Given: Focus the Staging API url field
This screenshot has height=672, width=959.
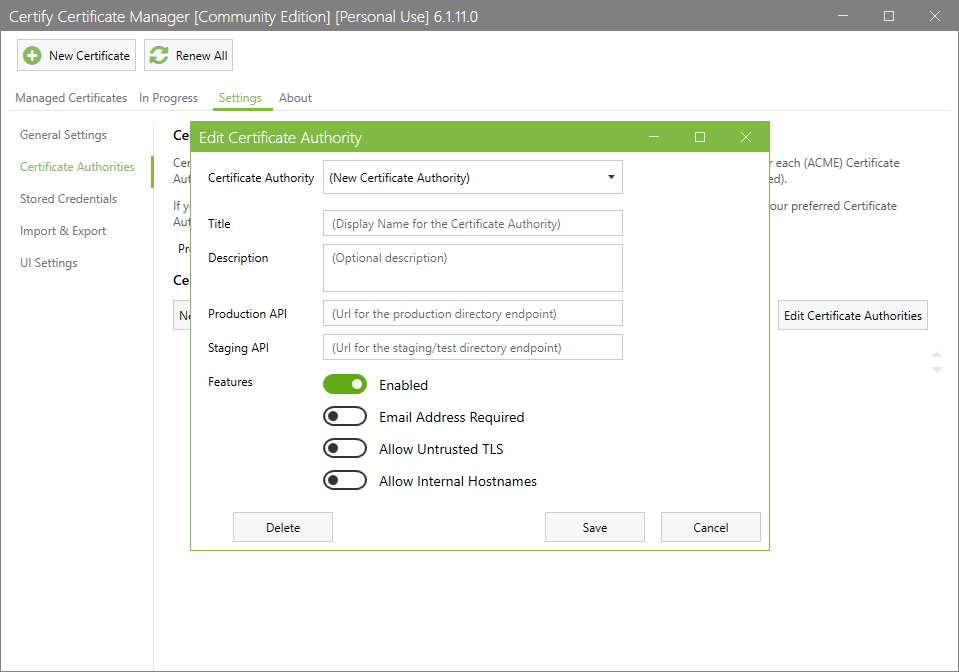Looking at the screenshot, I should pyautogui.click(x=473, y=347).
